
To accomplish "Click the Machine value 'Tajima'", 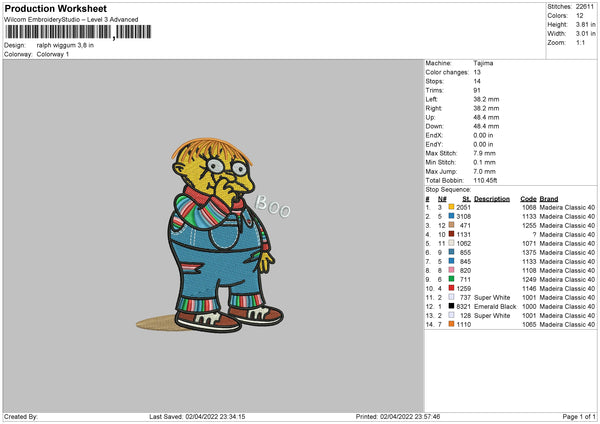I will 483,63.
